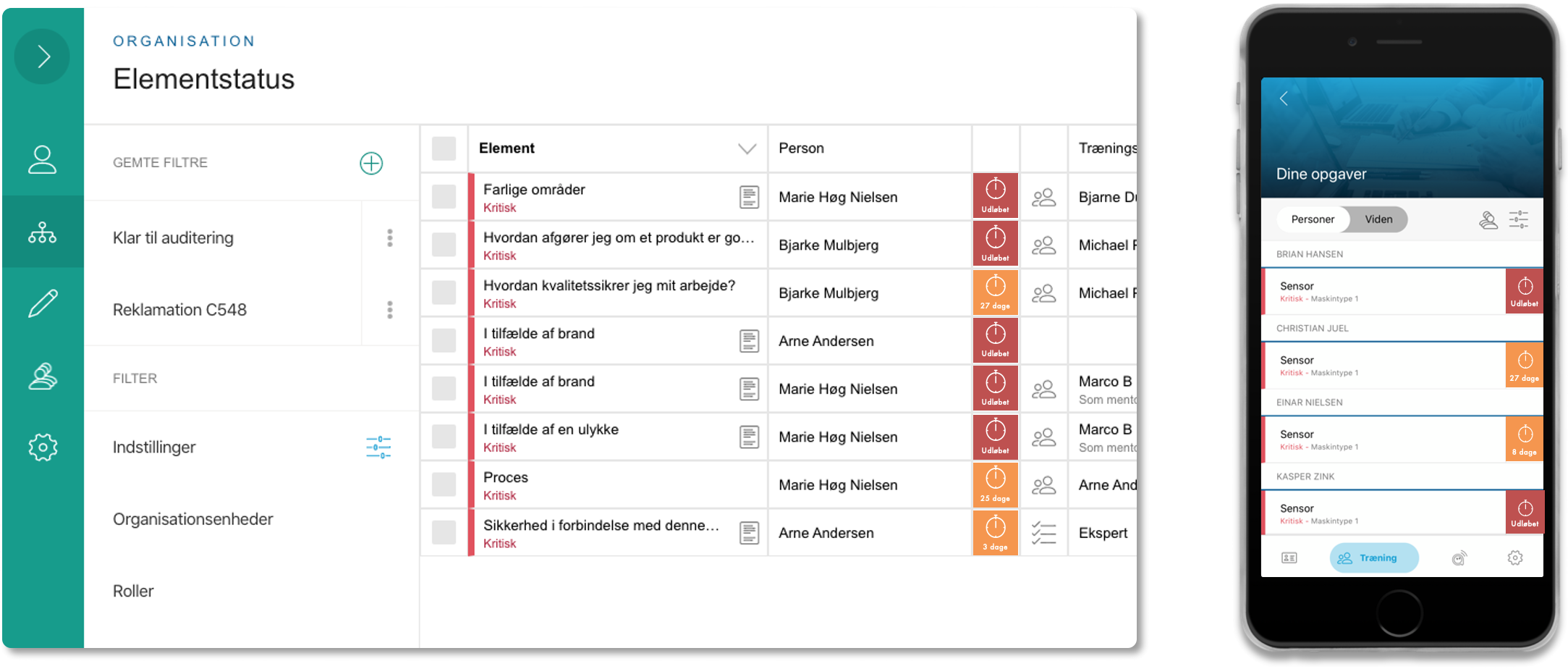Viewport: 1568px width, 669px height.
Task: Open Element column sort dropdown chevron
Action: (747, 149)
